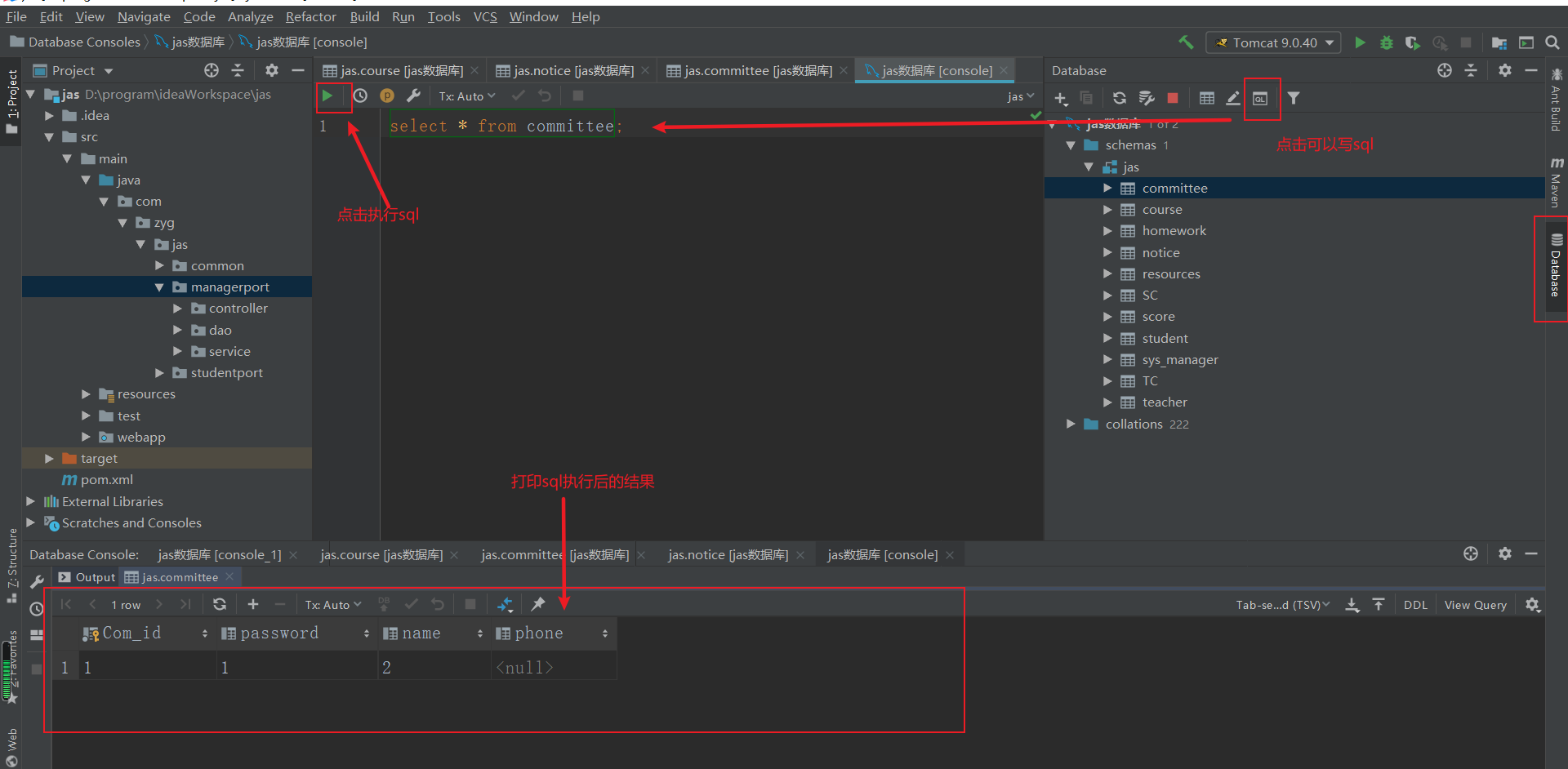Toggle the Structure tool window
Screen dimensions: 1568x769
click(x=11, y=565)
